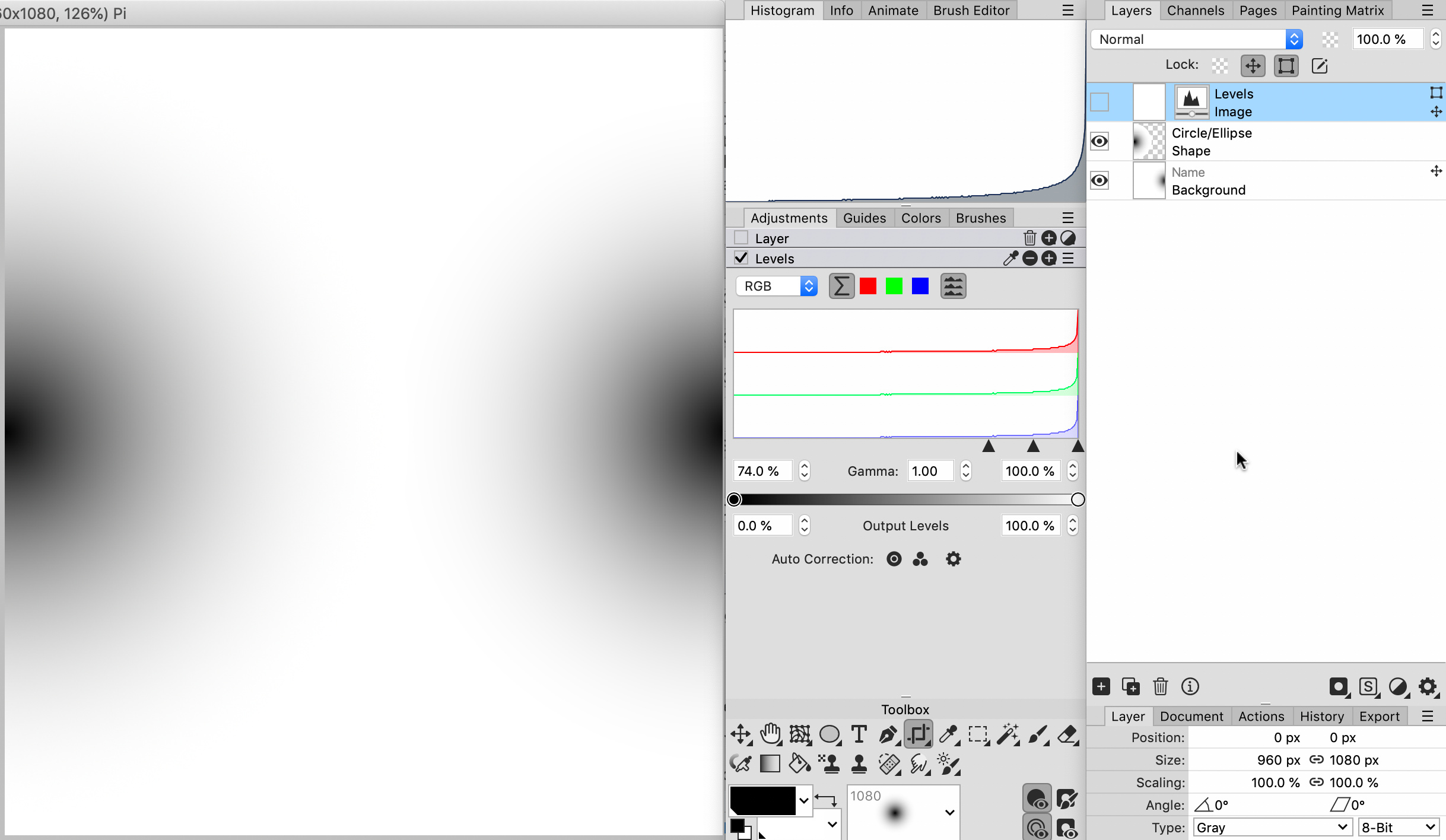
Task: Select the Crop tool in Toolbox
Action: (918, 734)
